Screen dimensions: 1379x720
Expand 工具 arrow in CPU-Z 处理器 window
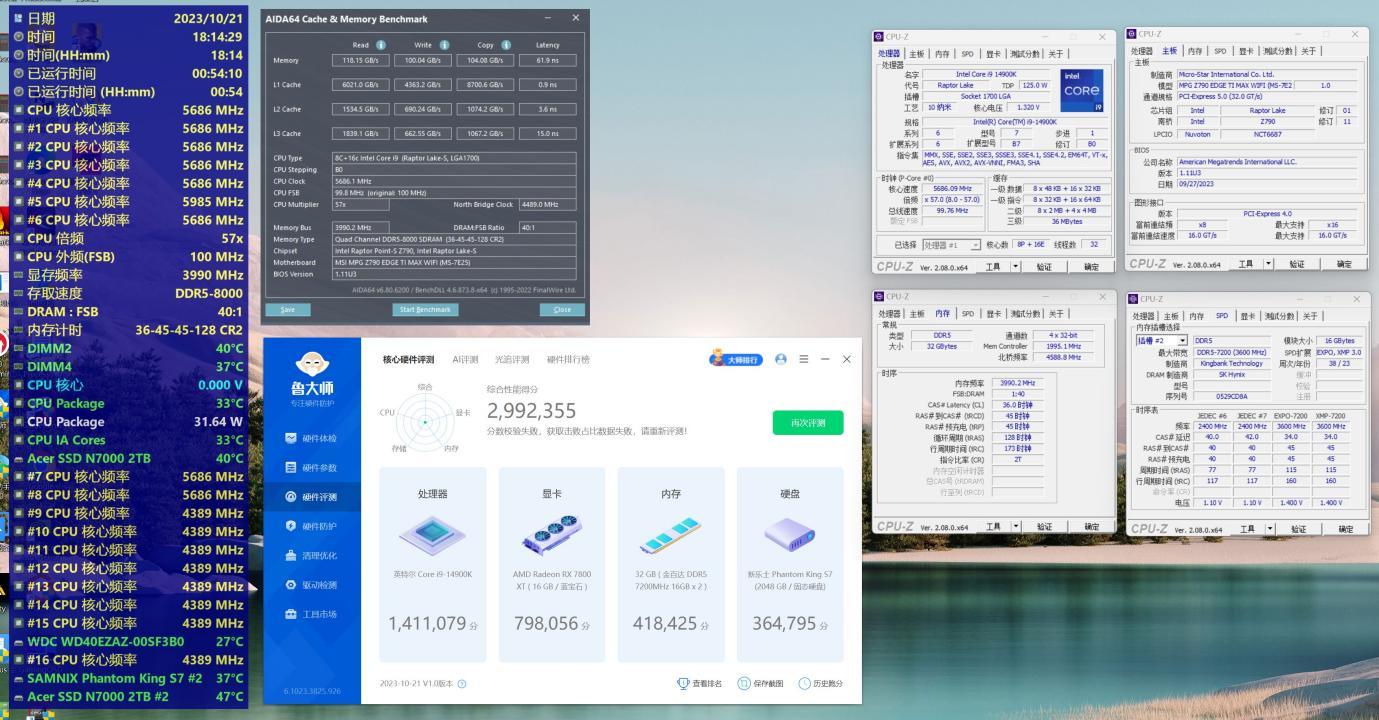click(1014, 265)
